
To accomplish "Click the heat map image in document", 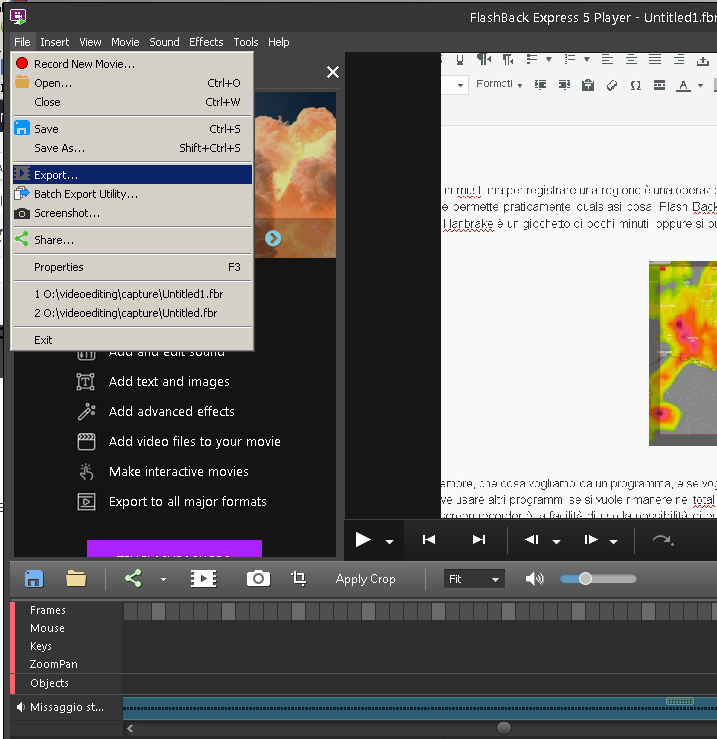I will 683,353.
